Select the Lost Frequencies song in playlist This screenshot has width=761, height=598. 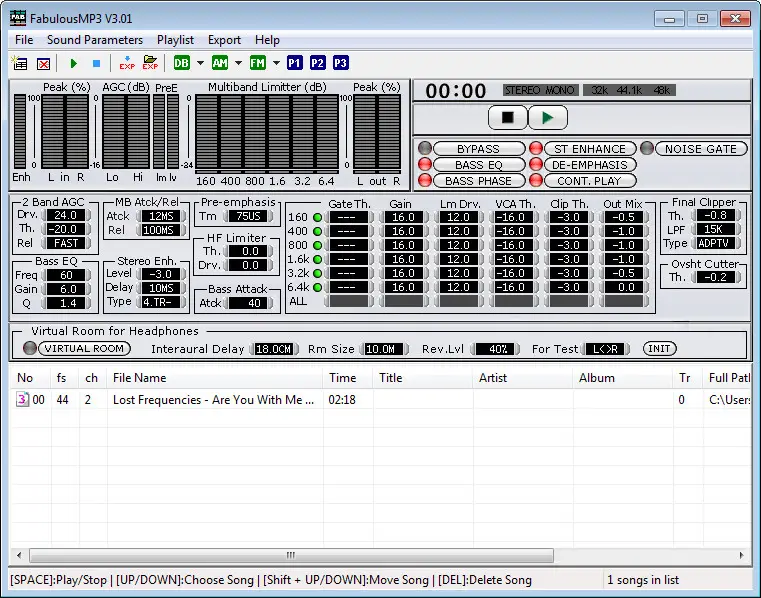[x=213, y=399]
